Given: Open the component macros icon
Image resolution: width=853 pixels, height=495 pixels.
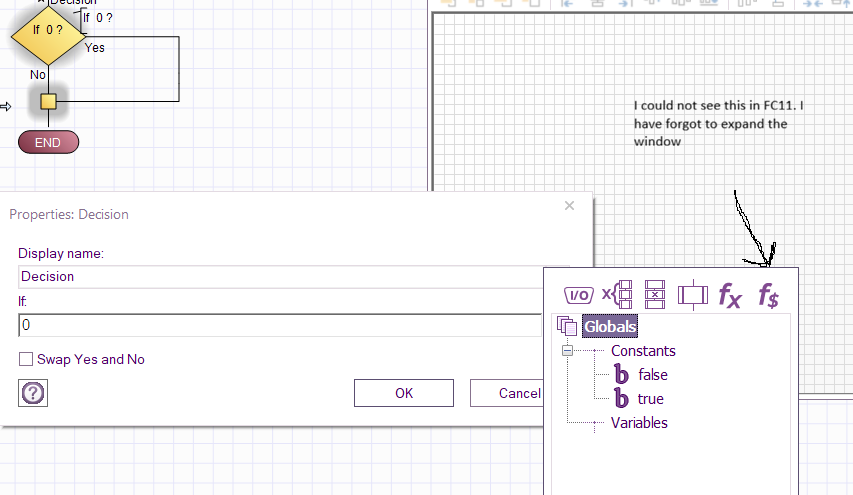Looking at the screenshot, I should [x=655, y=295].
